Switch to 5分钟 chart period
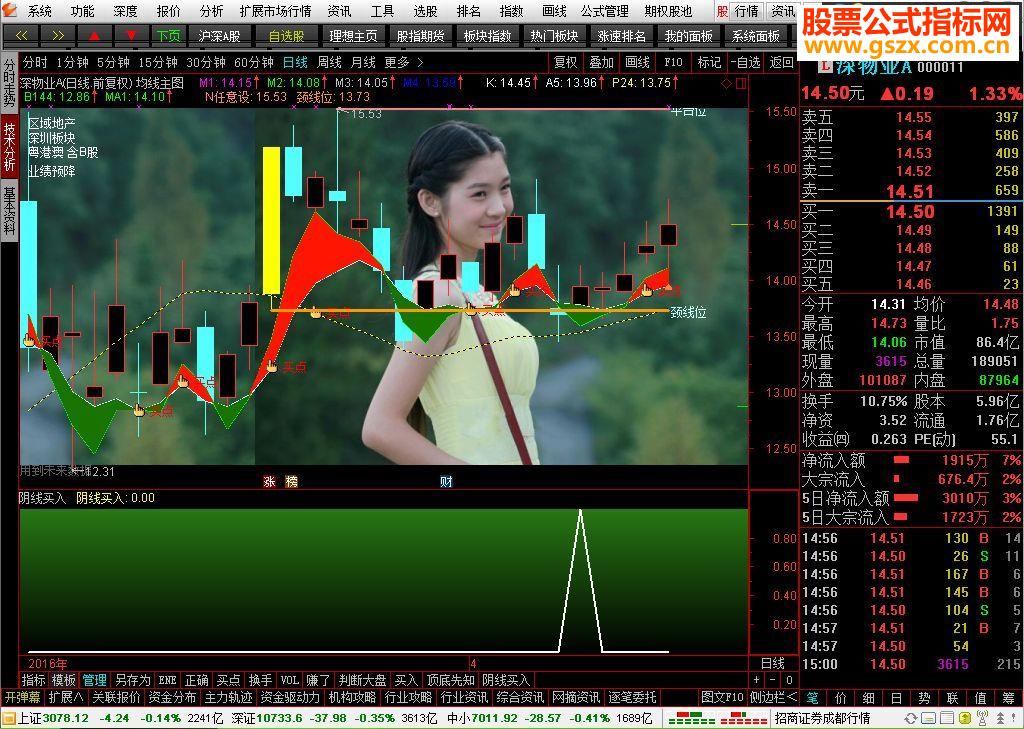 (x=113, y=62)
